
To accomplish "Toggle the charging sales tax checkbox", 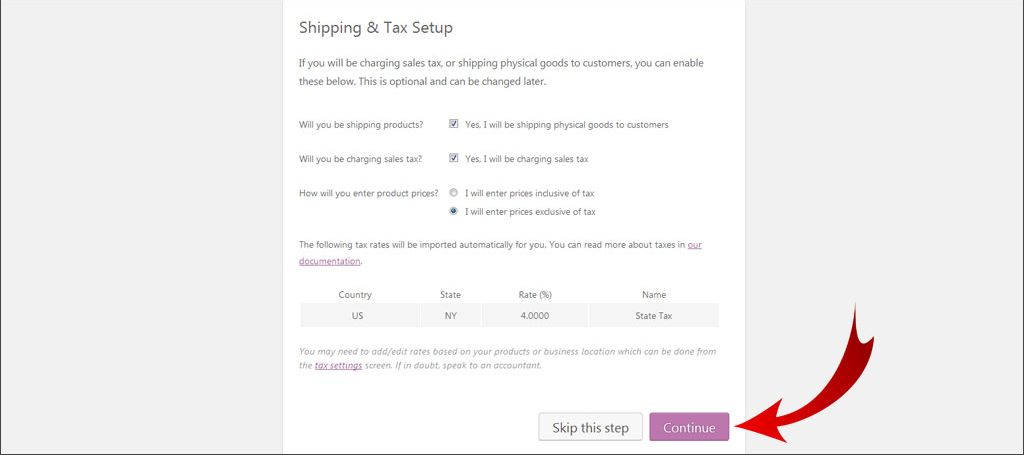I will pos(454,158).
